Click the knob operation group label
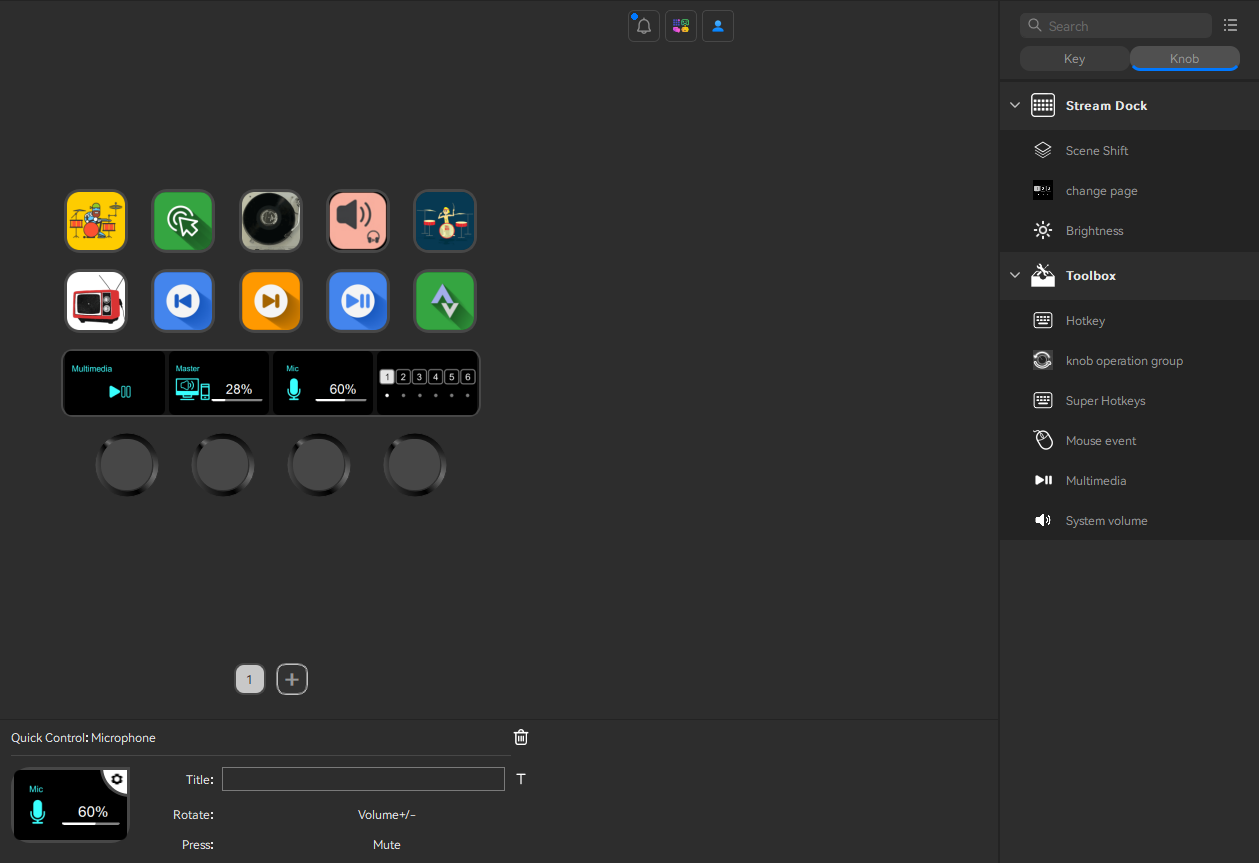 (x=1124, y=360)
